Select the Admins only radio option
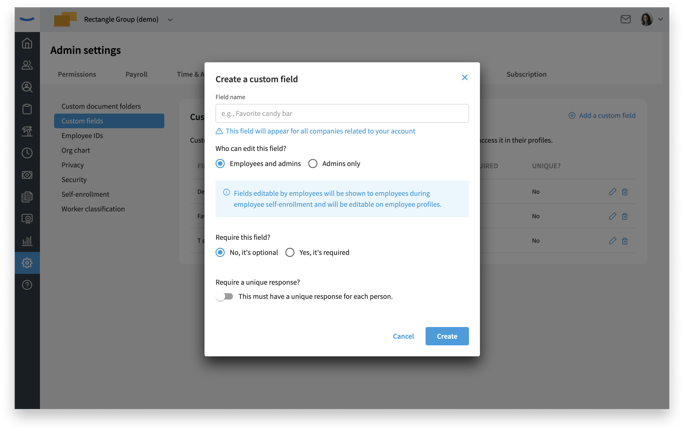Image resolution: width=684 pixels, height=431 pixels. 312,164
